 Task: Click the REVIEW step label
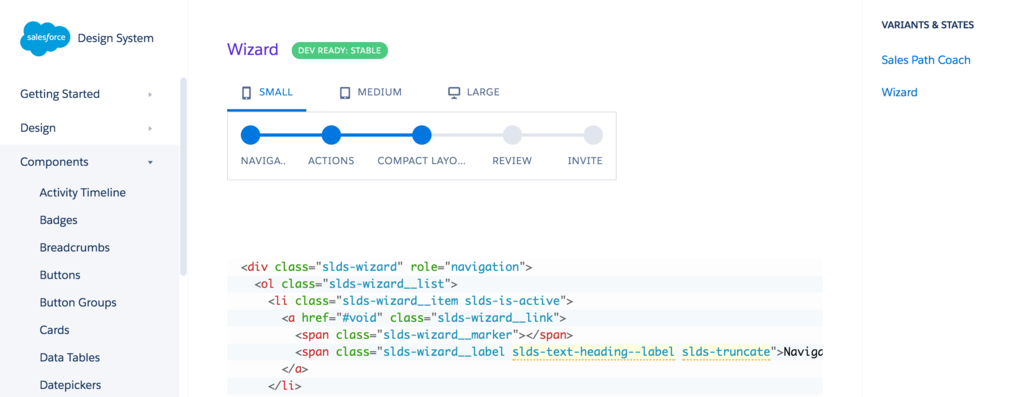[512, 161]
